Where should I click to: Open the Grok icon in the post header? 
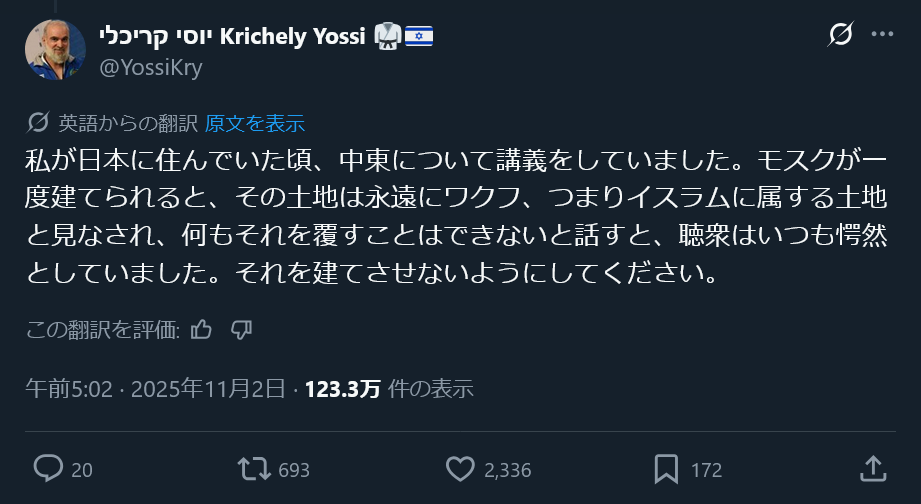[841, 35]
